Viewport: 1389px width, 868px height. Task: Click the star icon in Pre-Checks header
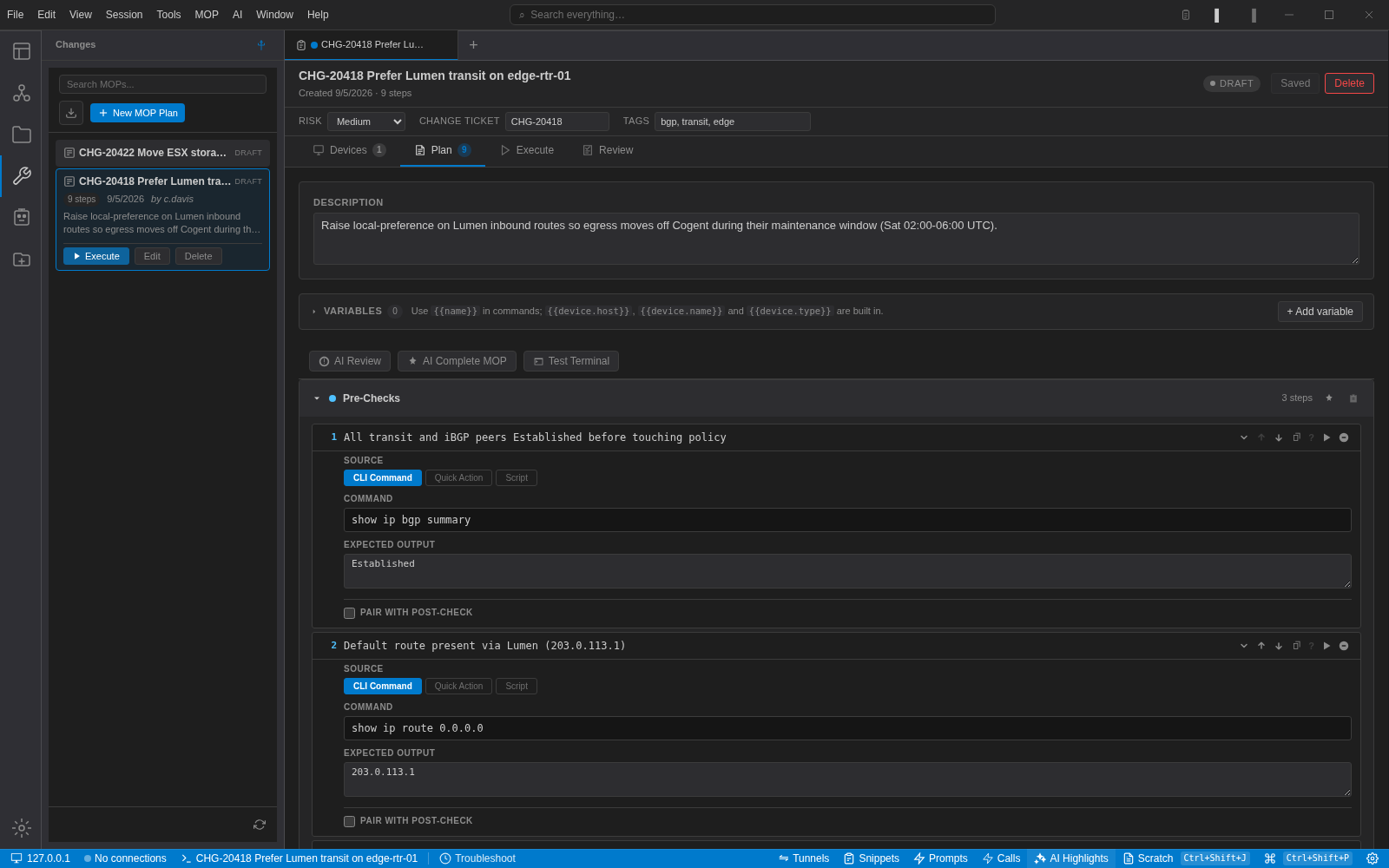click(x=1329, y=398)
